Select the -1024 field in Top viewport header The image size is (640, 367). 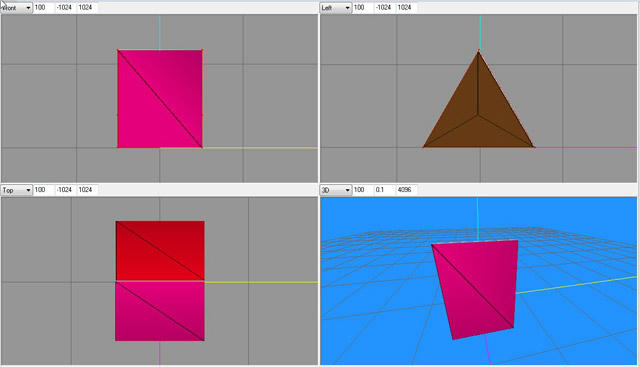click(65, 190)
